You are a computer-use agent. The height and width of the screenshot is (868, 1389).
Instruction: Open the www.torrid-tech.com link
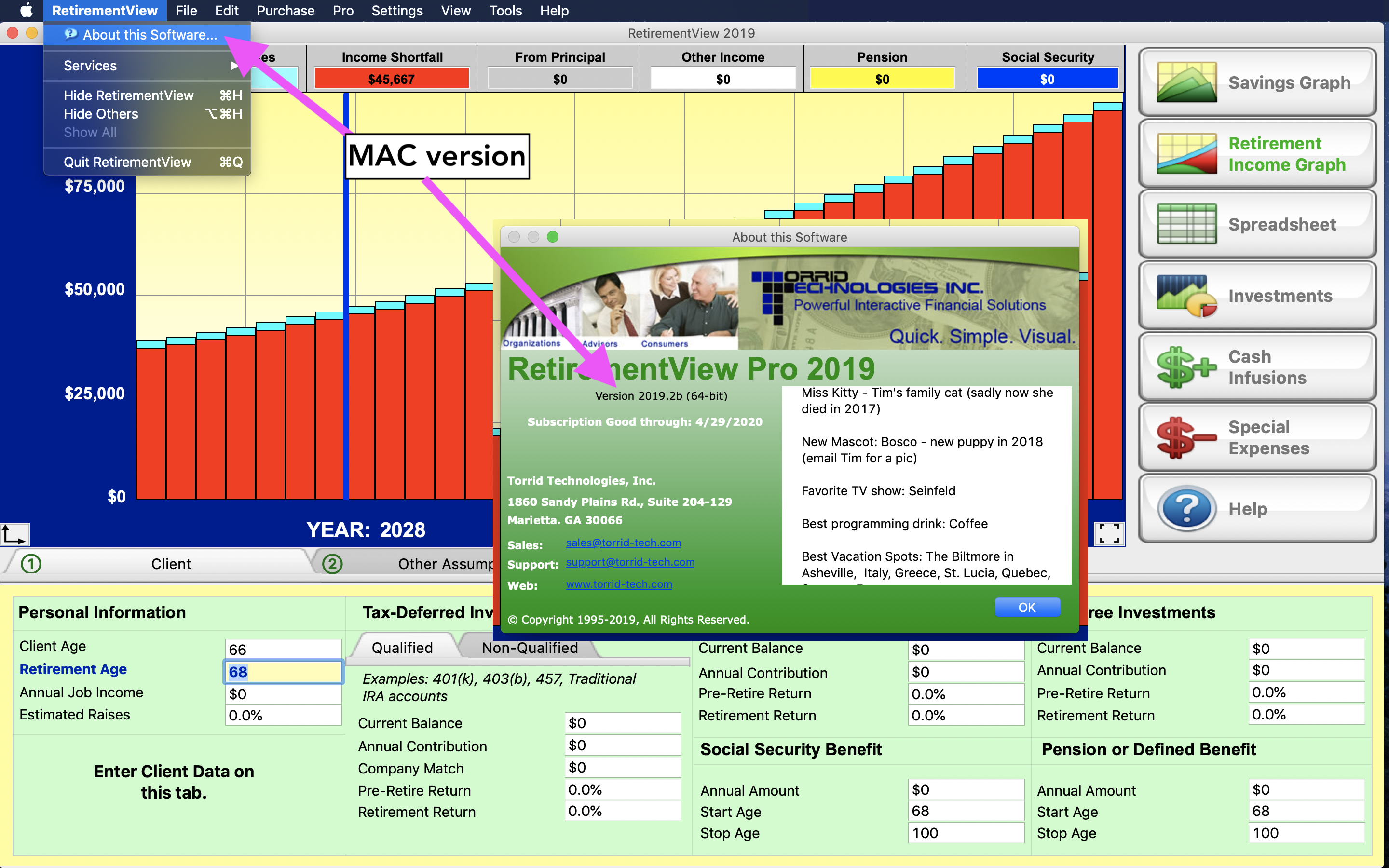(x=619, y=584)
